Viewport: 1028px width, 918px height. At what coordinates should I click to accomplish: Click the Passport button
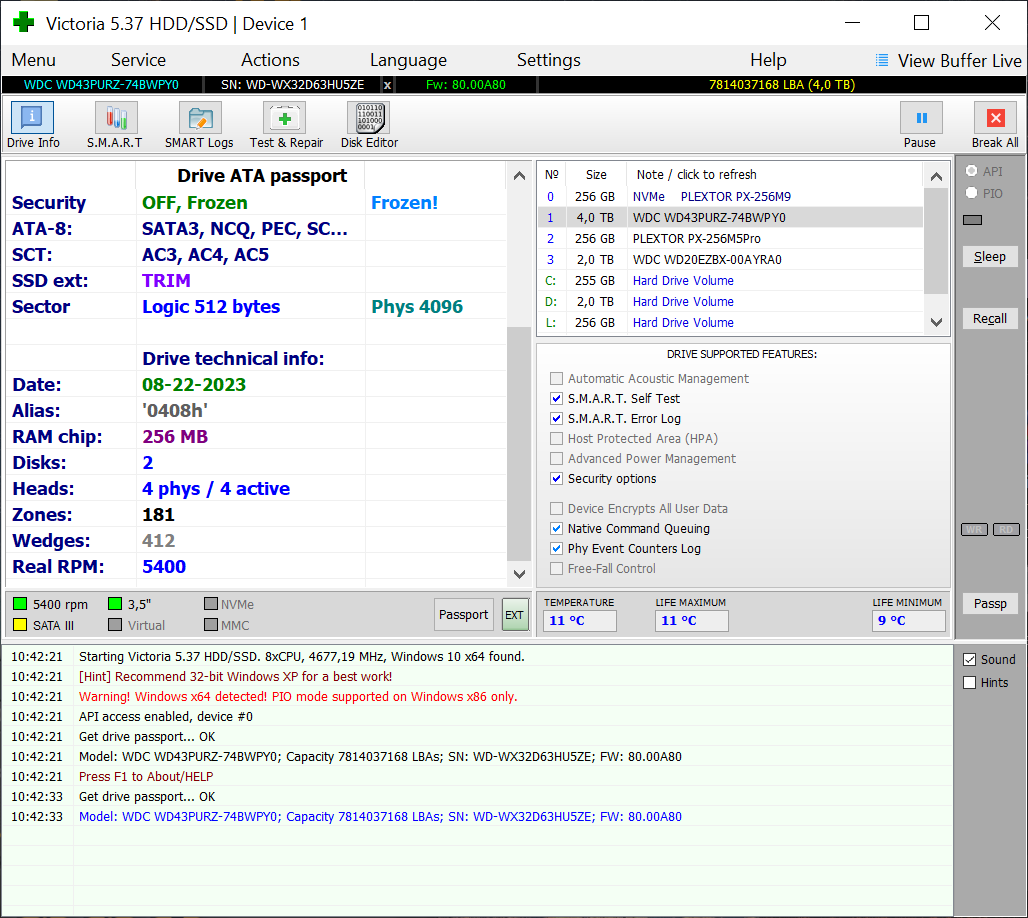tap(464, 615)
